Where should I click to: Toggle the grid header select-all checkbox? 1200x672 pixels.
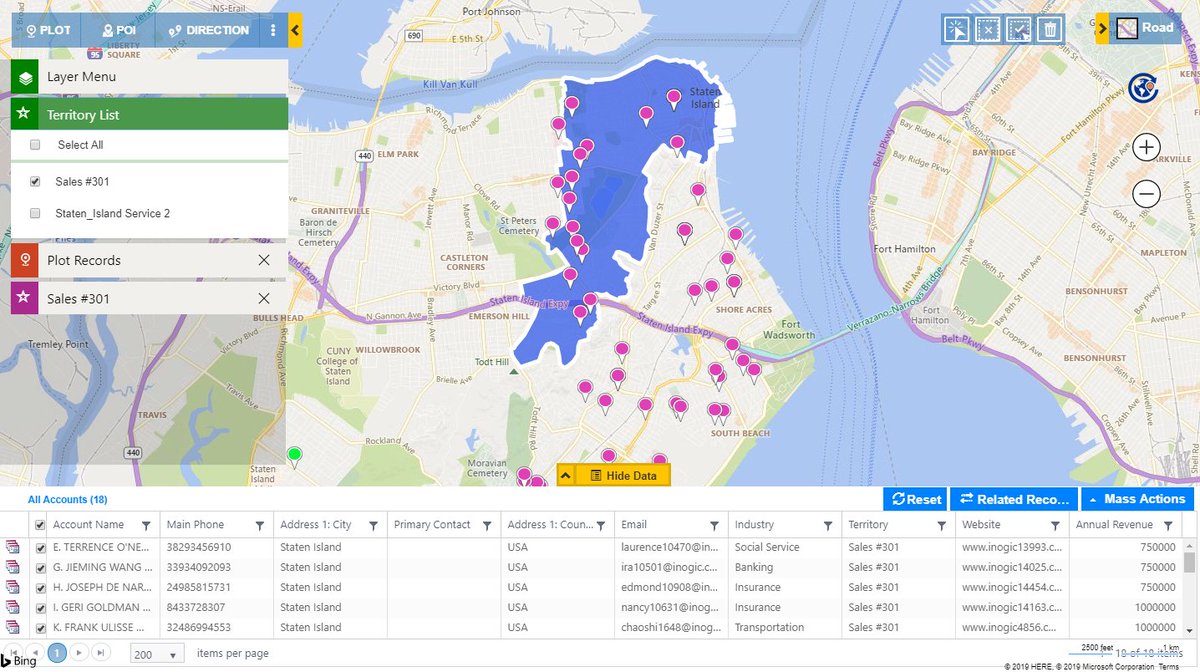point(40,525)
